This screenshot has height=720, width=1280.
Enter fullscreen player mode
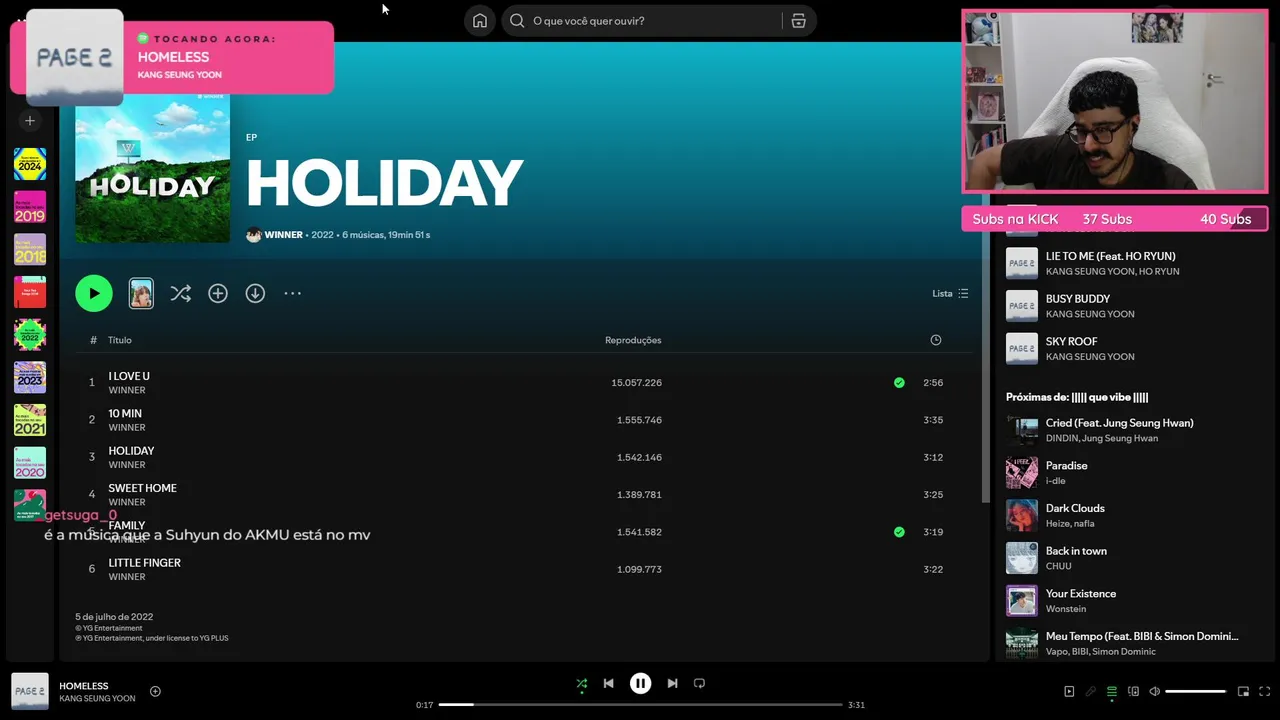pyautogui.click(x=1264, y=691)
